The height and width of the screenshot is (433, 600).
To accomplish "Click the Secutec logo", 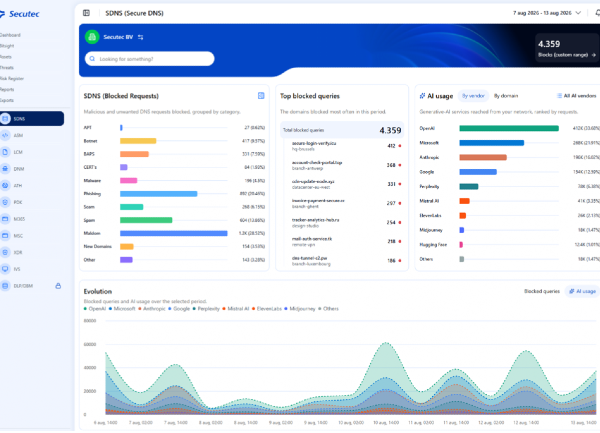I will tap(20, 14).
